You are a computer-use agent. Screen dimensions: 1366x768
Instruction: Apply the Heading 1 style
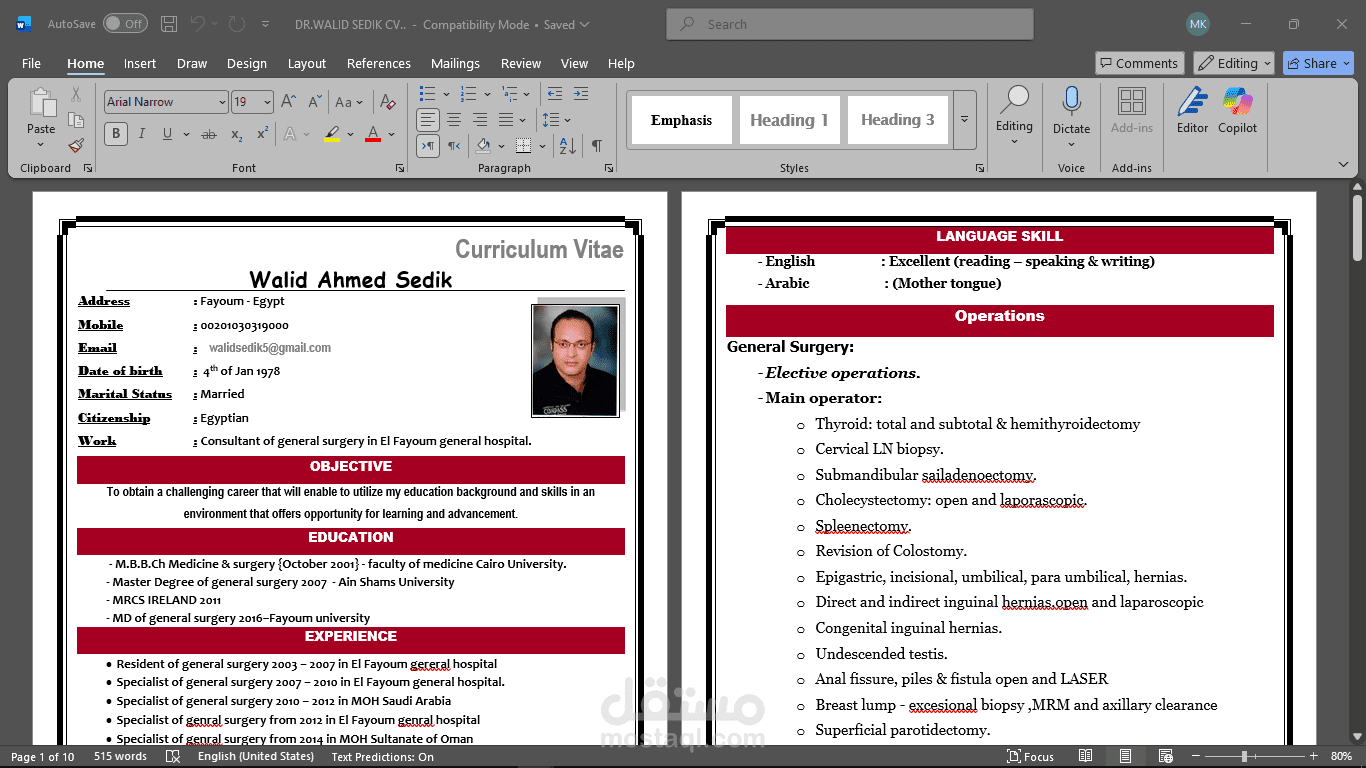[x=790, y=120]
